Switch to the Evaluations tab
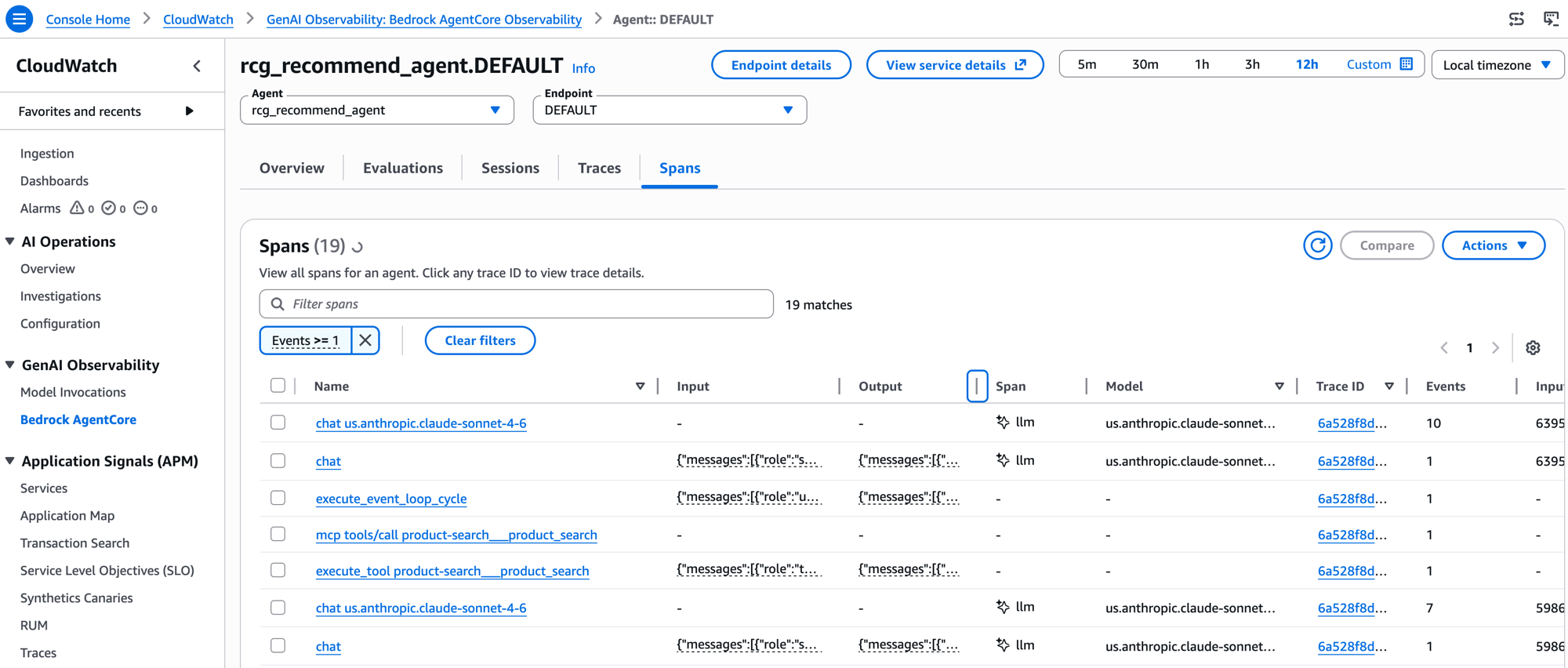This screenshot has height=668, width=1568. click(x=403, y=168)
